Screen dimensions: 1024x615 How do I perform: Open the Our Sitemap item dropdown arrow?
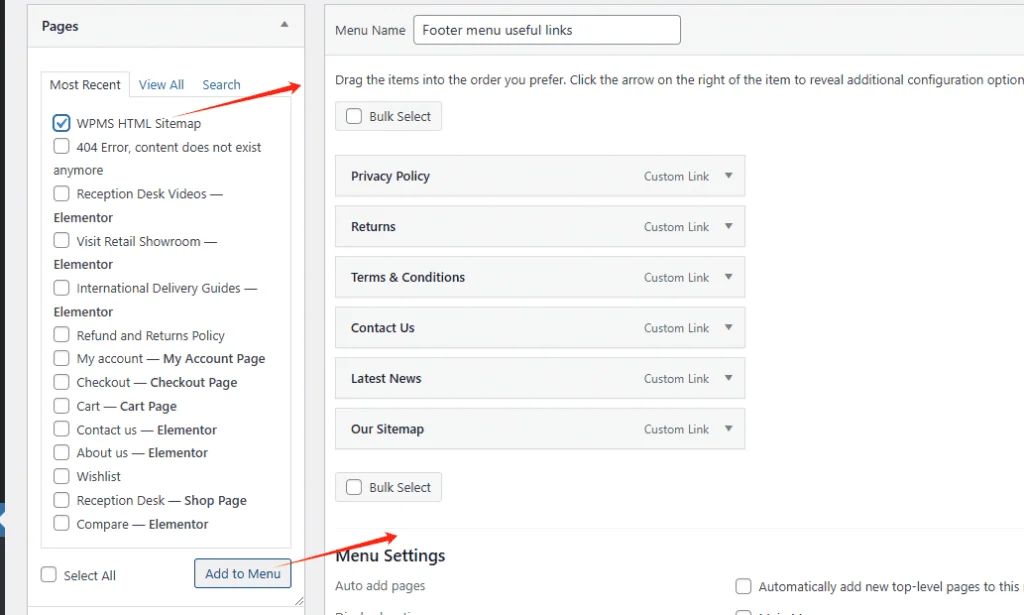click(x=728, y=429)
